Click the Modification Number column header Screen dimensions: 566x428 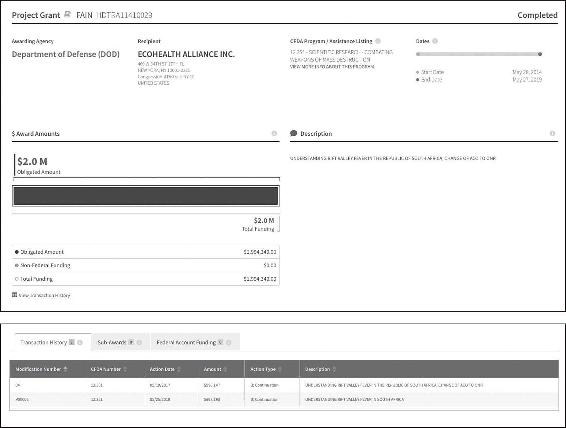(x=38, y=369)
